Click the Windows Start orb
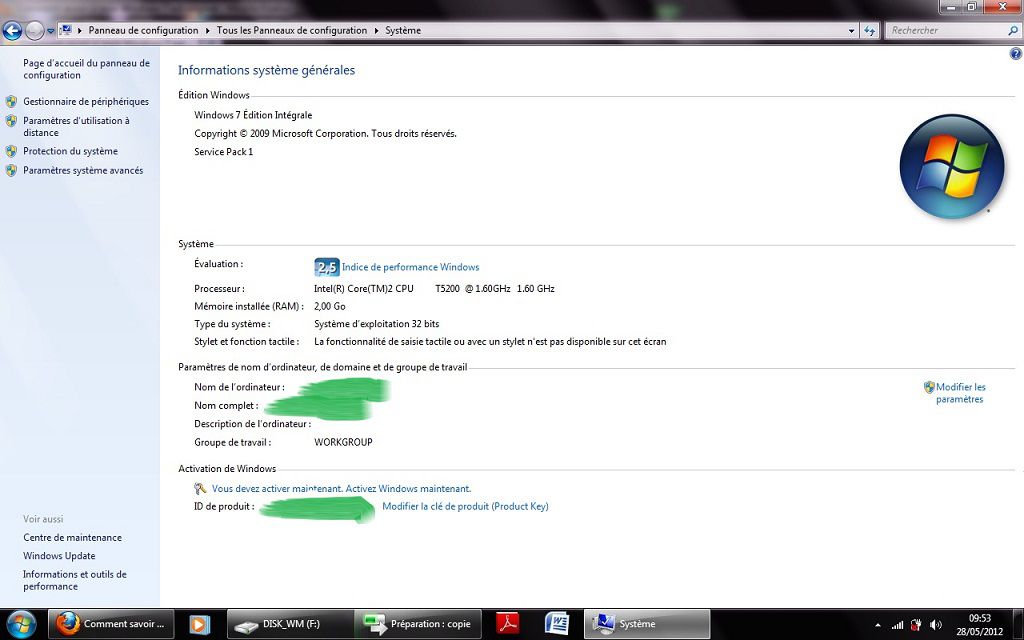The image size is (1024, 640). tap(20, 624)
